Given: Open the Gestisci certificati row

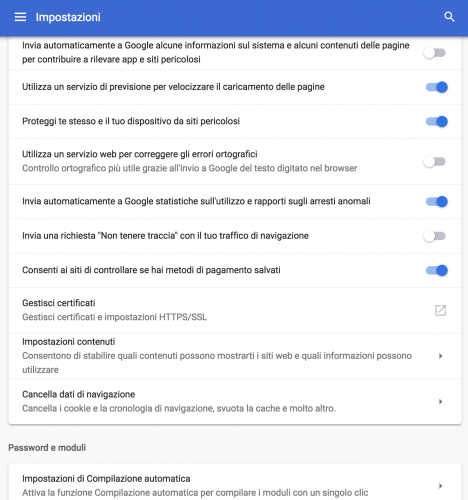Looking at the screenshot, I should (x=235, y=310).
